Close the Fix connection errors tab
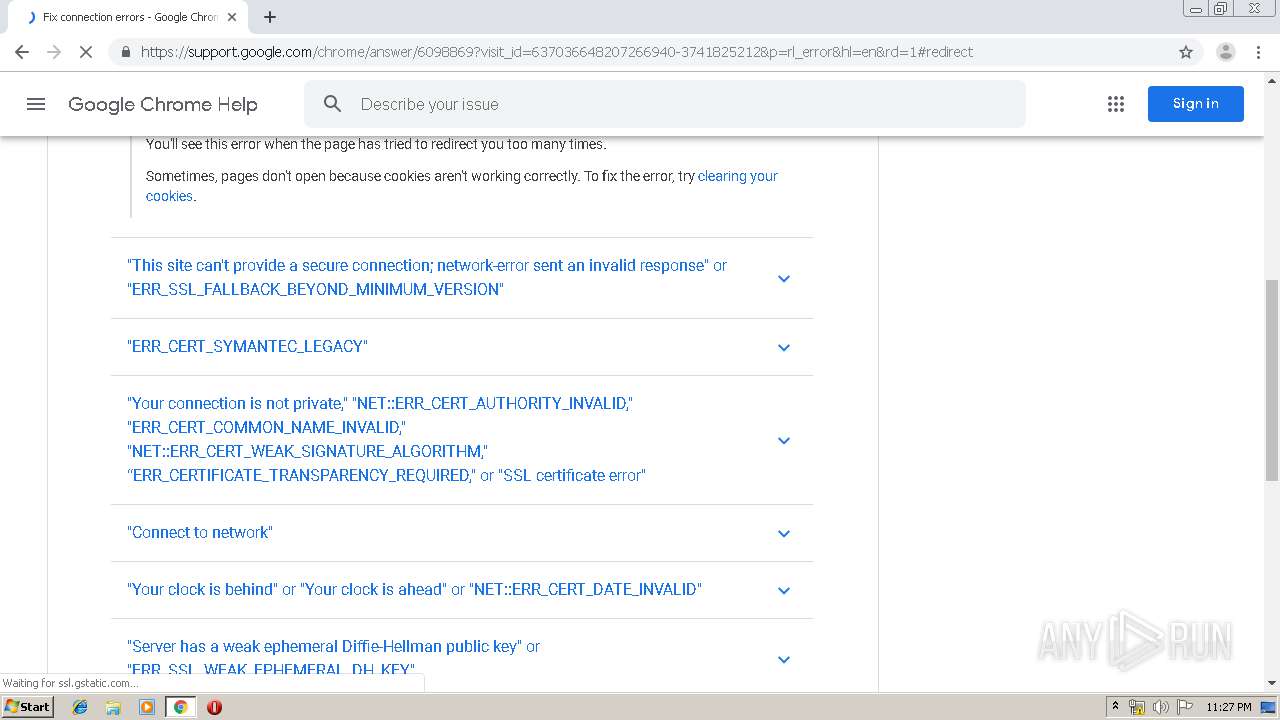The height and width of the screenshot is (720, 1280). pos(232,17)
